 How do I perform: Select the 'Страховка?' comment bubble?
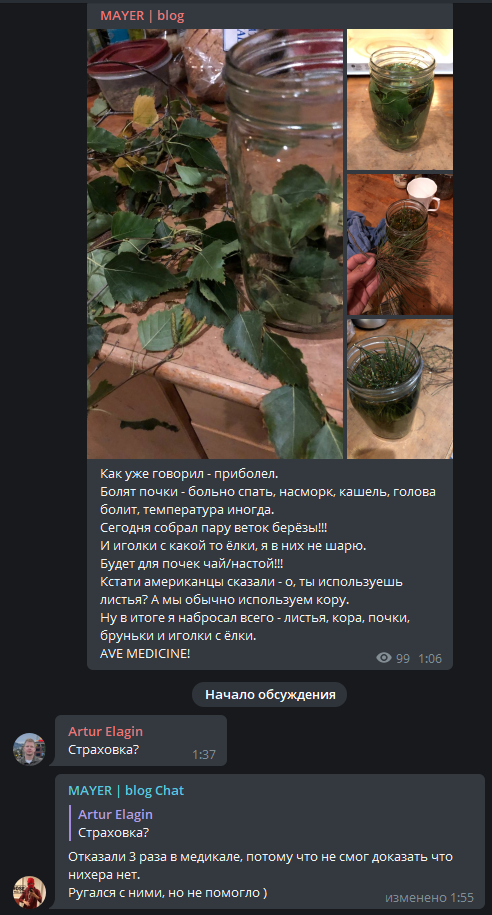point(141,741)
